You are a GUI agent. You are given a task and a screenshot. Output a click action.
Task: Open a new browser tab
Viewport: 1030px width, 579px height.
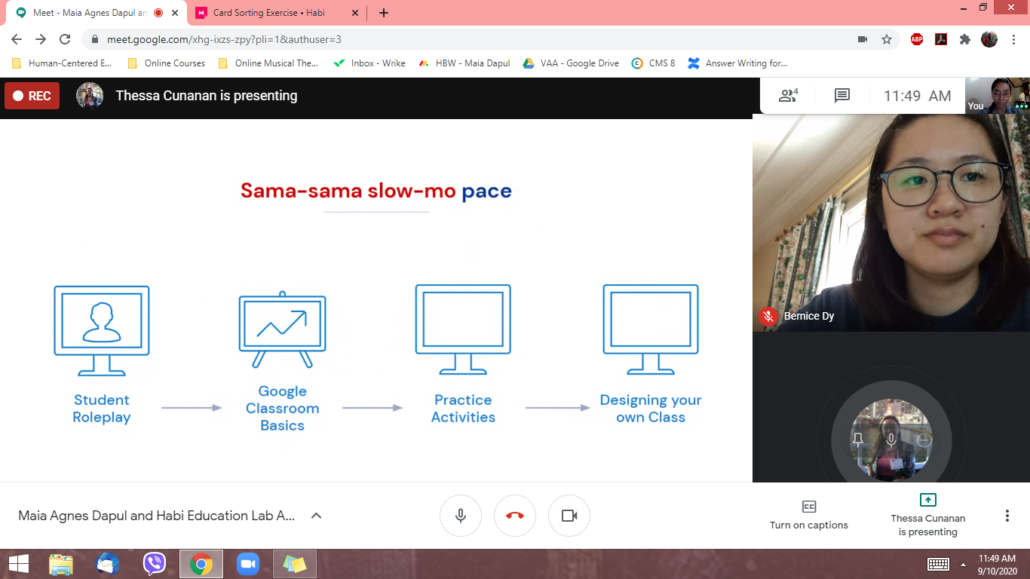point(384,12)
